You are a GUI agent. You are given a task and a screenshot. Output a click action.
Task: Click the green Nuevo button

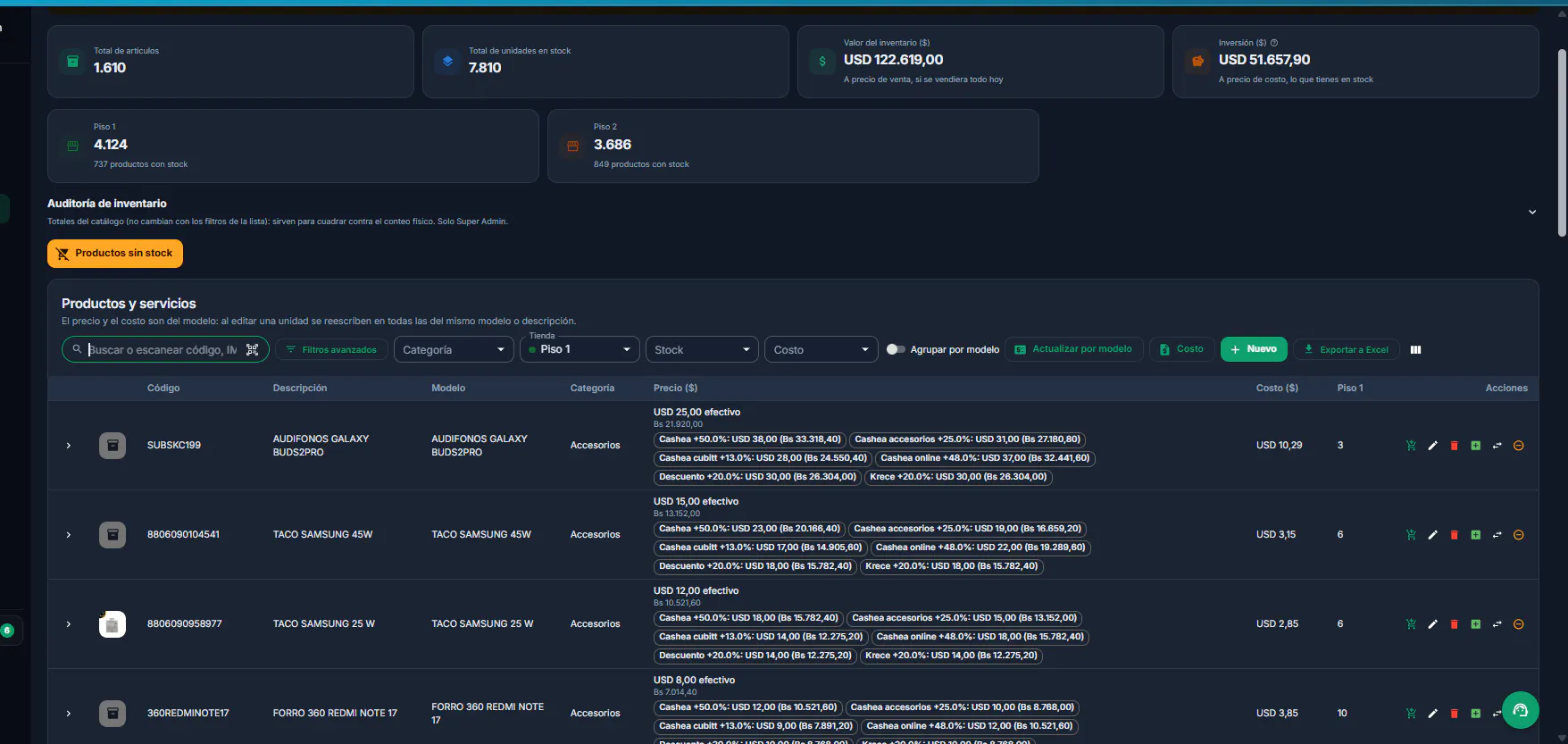[1254, 349]
